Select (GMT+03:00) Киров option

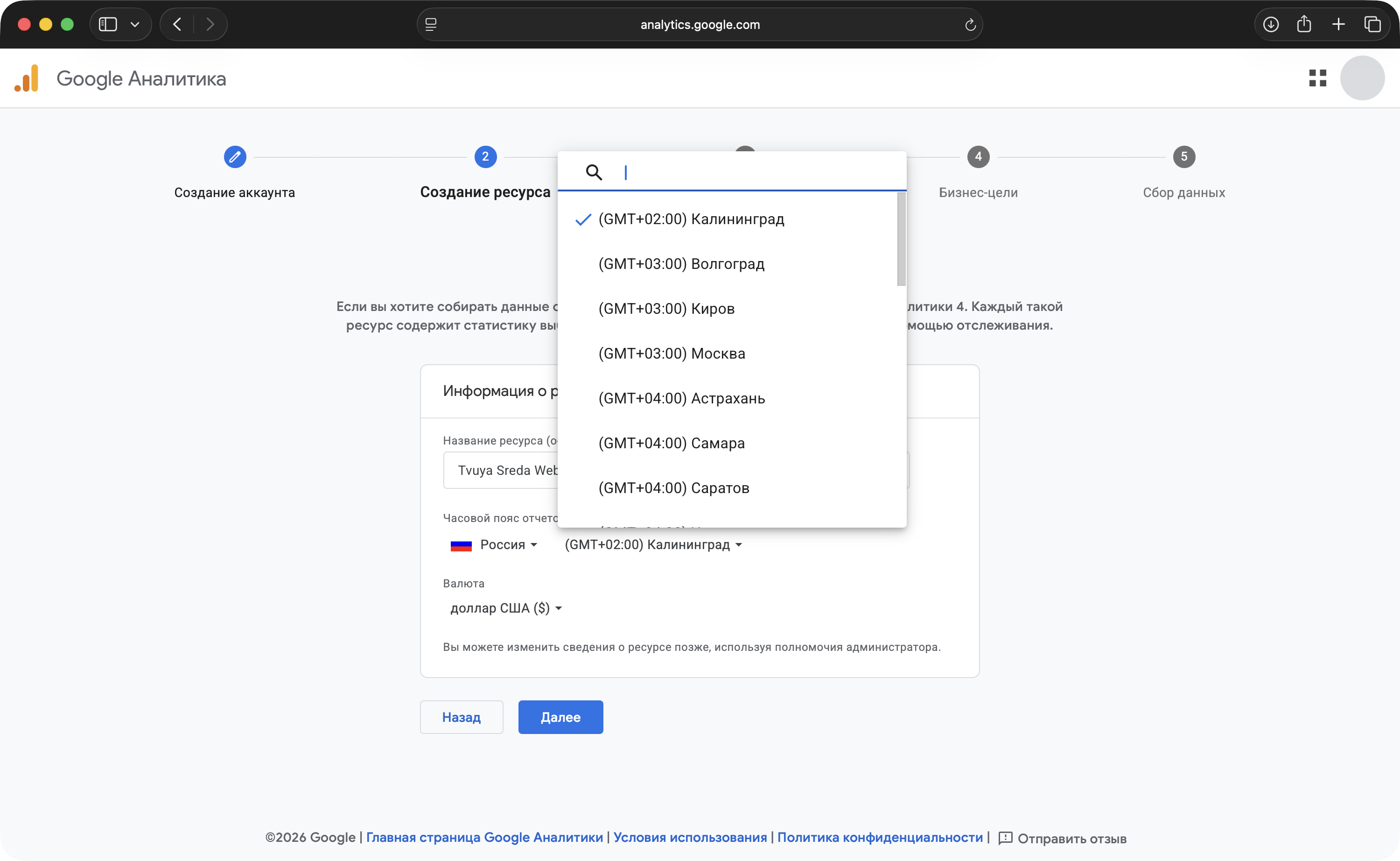(x=728, y=309)
